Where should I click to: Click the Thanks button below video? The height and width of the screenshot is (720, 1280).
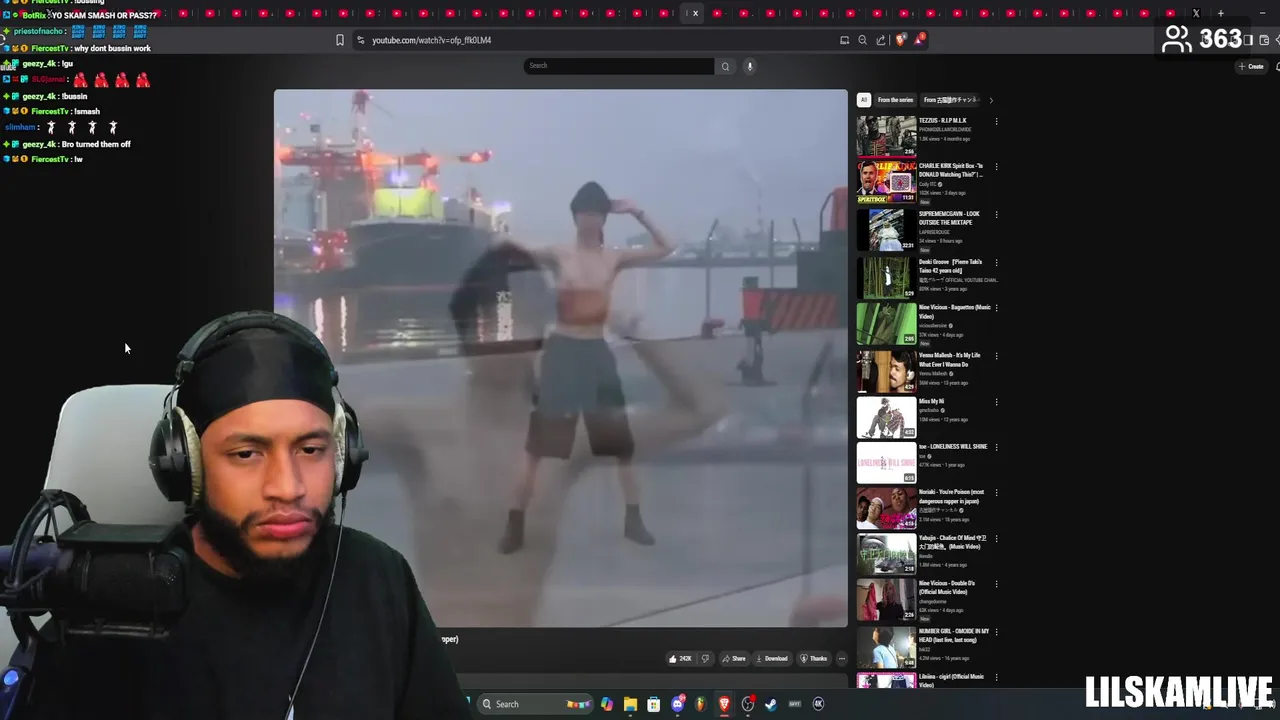tap(814, 659)
